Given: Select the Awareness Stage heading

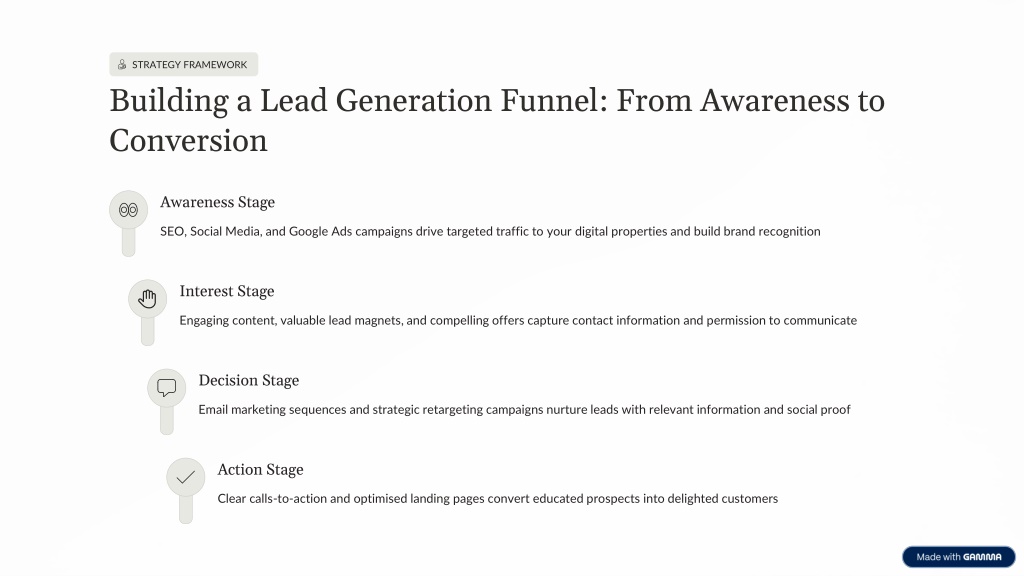Looking at the screenshot, I should coord(217,202).
